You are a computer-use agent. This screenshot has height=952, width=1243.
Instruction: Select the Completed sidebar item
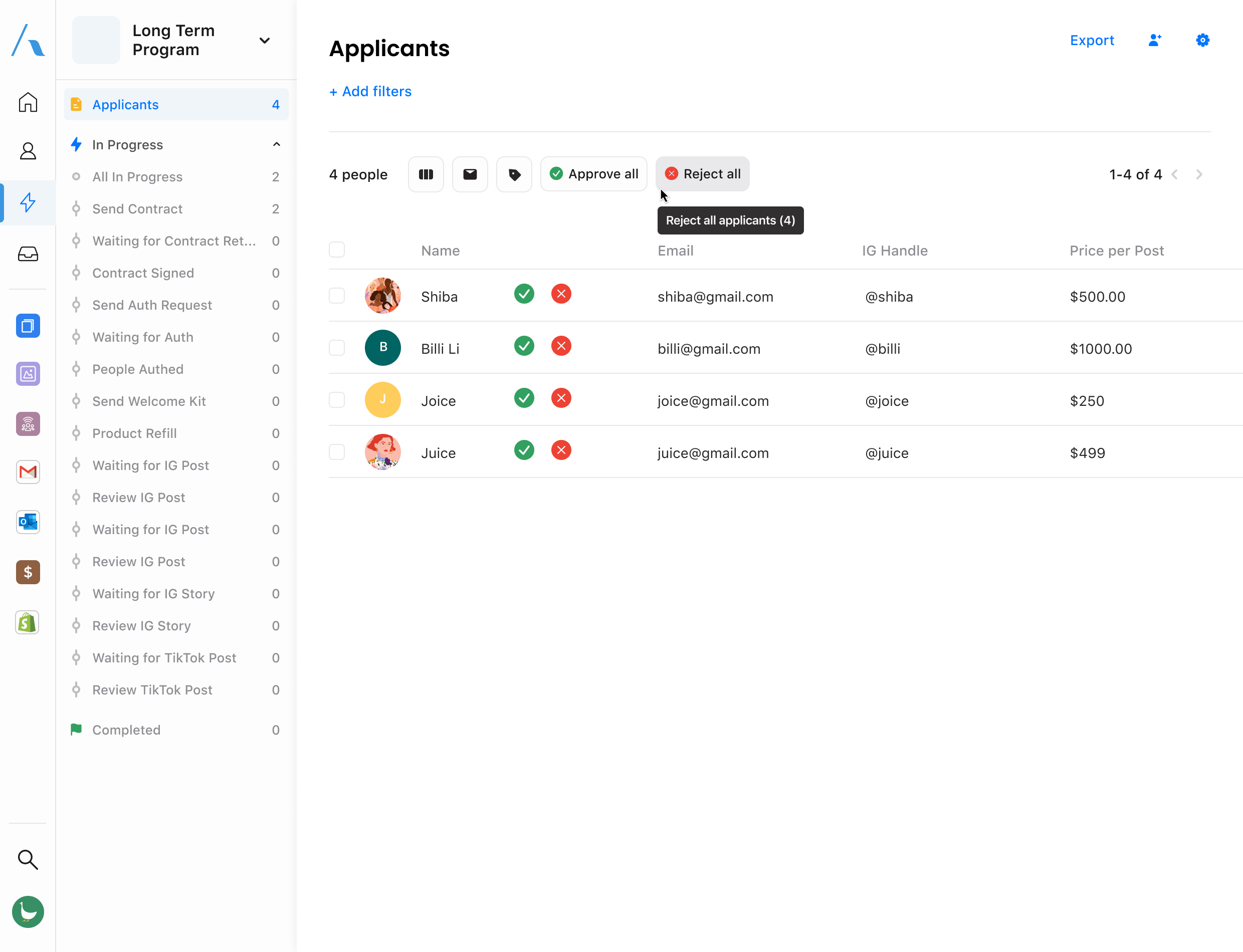pyautogui.click(x=126, y=730)
